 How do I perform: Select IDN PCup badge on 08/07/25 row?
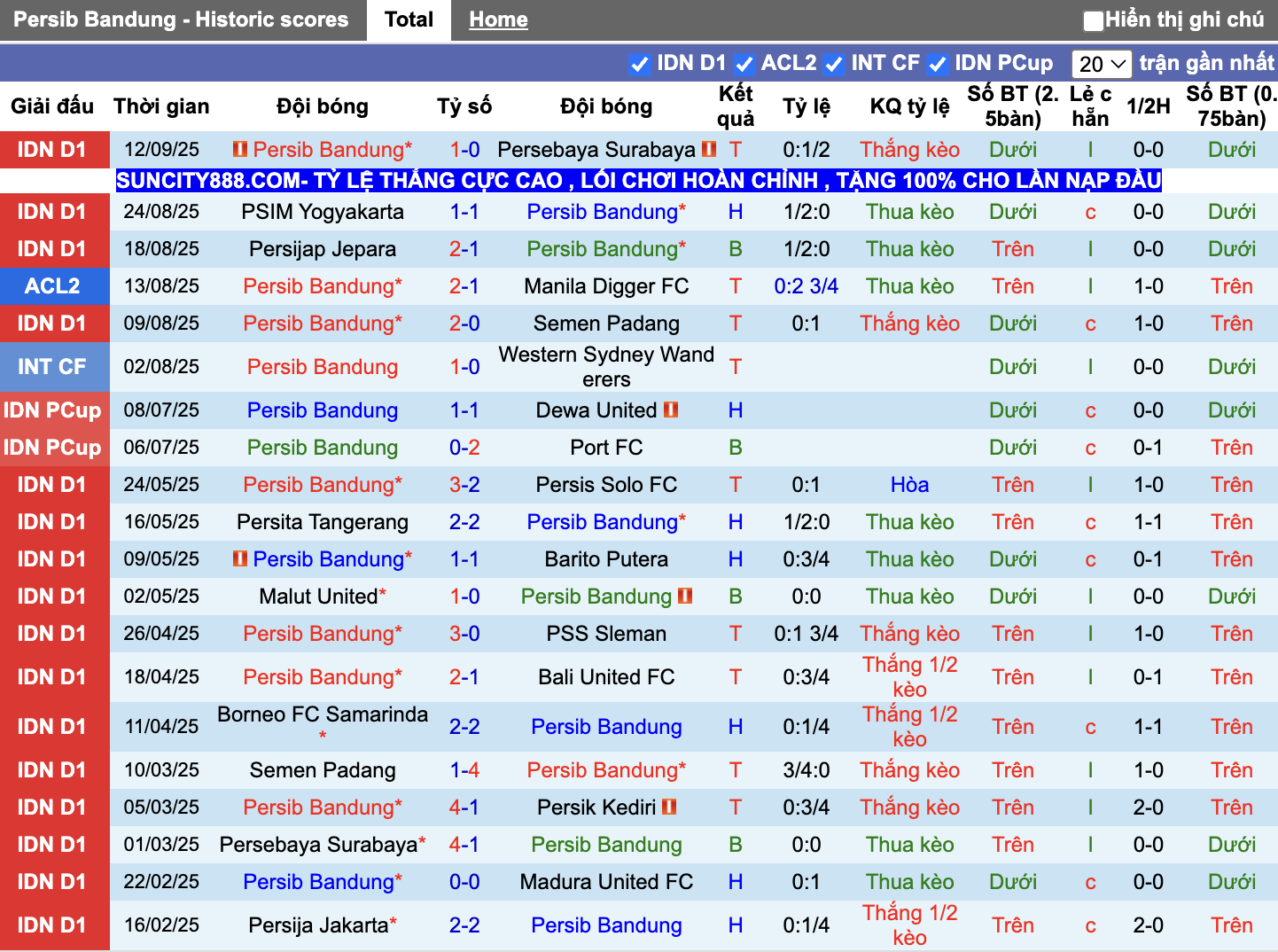pos(54,410)
